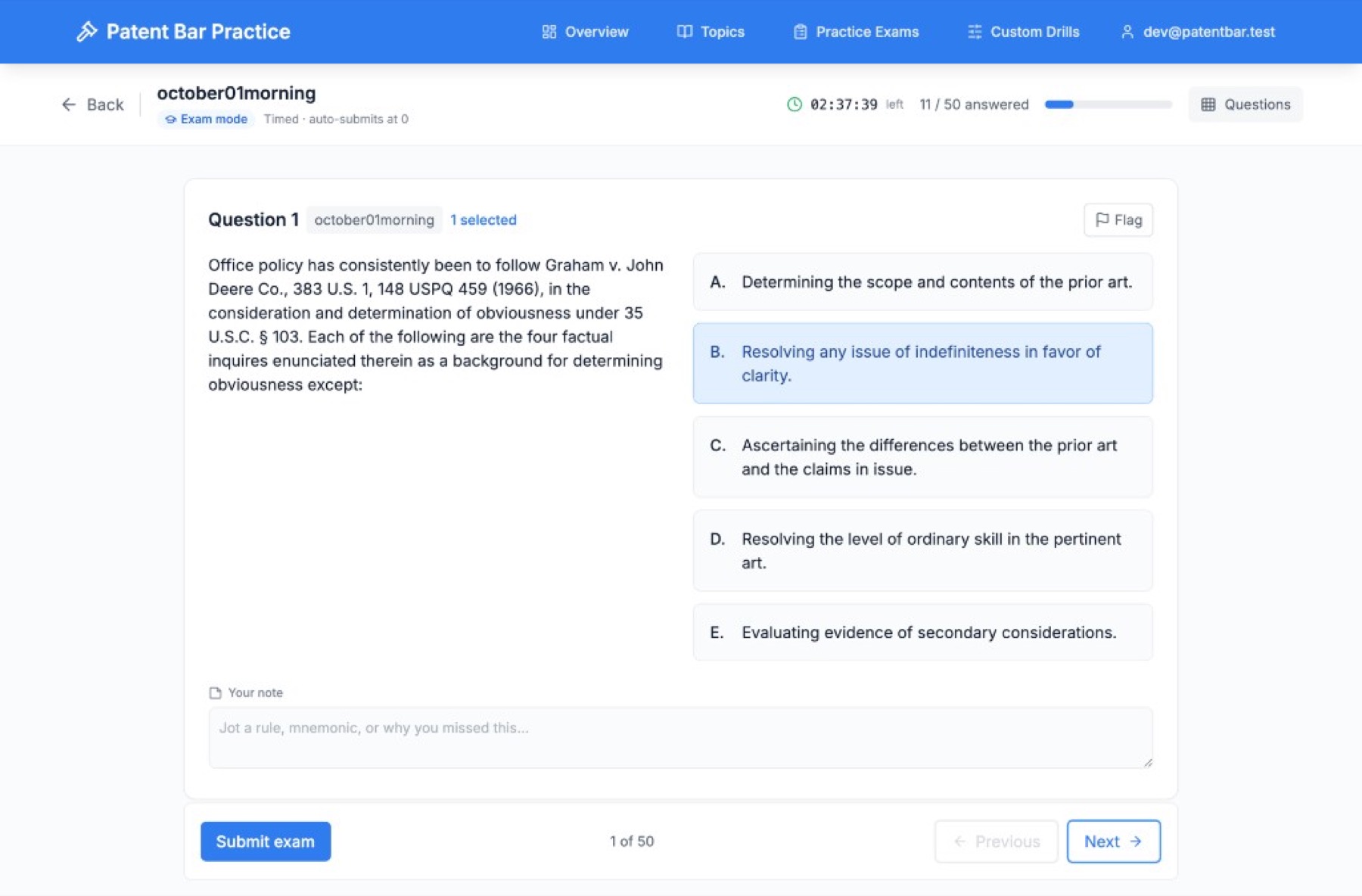Viewport: 1362px width, 896px height.
Task: Click the Questions grid icon
Action: [x=1208, y=104]
